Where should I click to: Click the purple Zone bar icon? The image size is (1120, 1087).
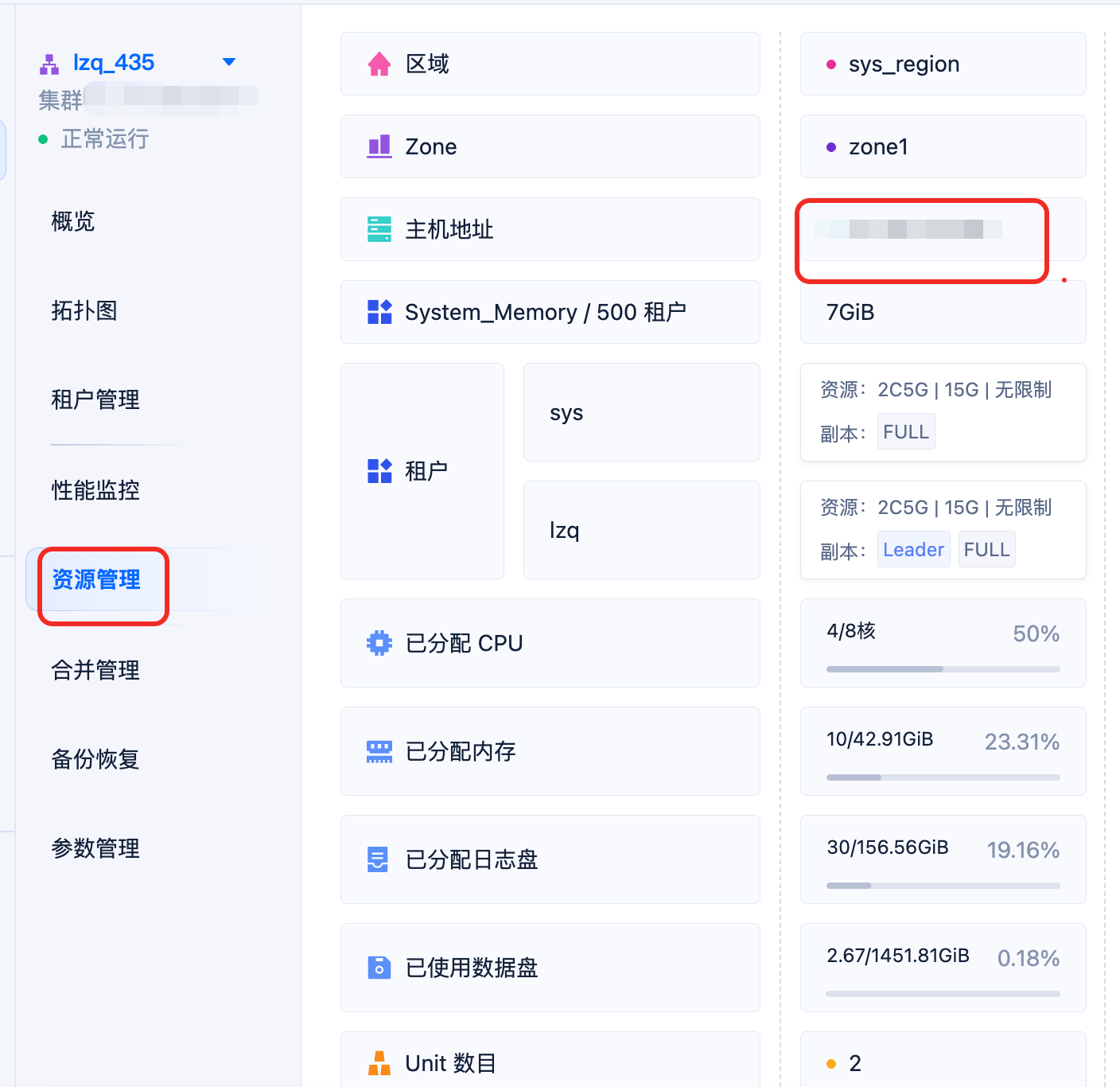pos(379,146)
